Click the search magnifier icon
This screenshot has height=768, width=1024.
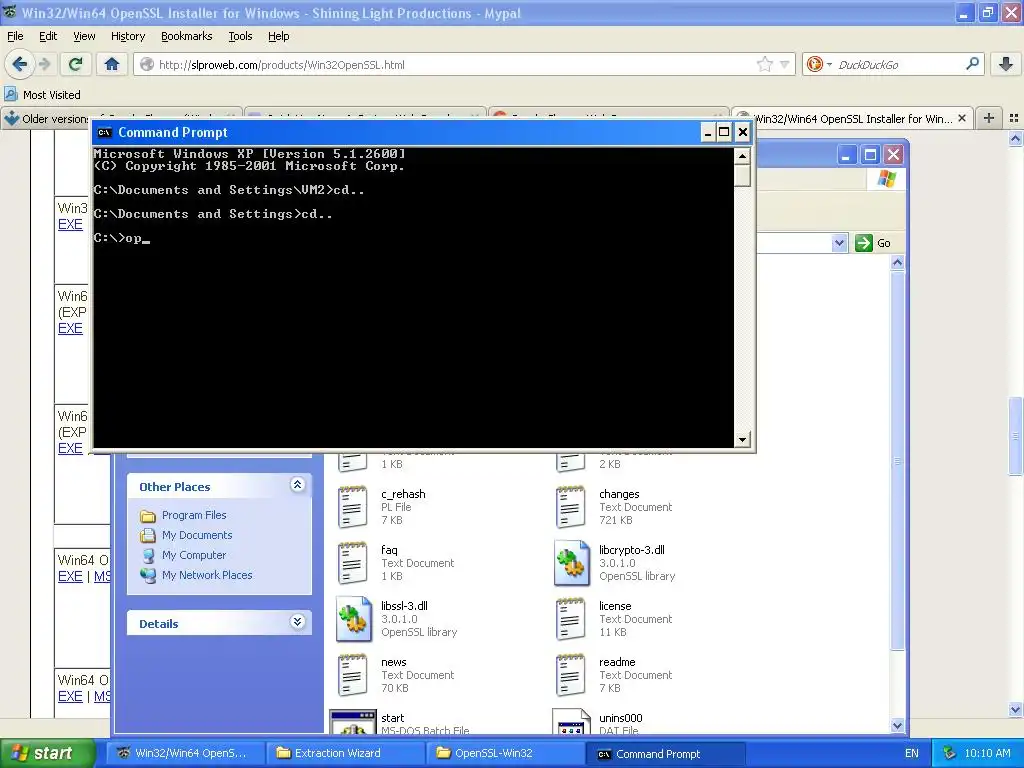pyautogui.click(x=972, y=64)
